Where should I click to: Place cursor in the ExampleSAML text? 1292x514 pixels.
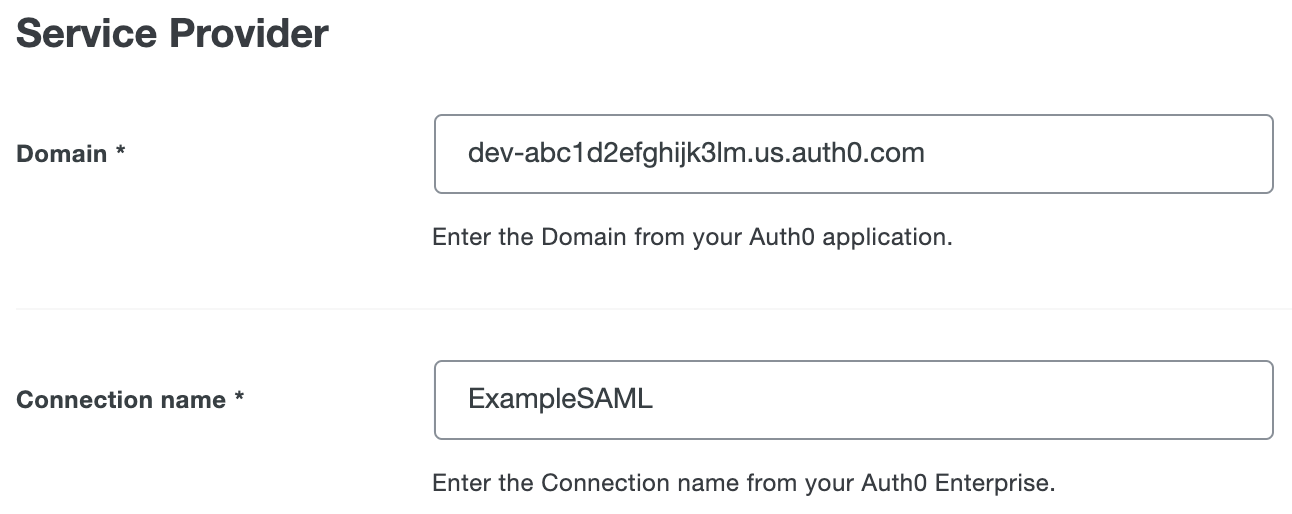[560, 400]
